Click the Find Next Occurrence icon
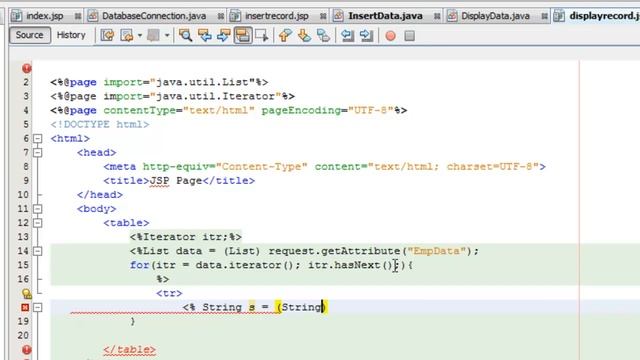Viewport: 640px width, 360px height. pos(223,36)
